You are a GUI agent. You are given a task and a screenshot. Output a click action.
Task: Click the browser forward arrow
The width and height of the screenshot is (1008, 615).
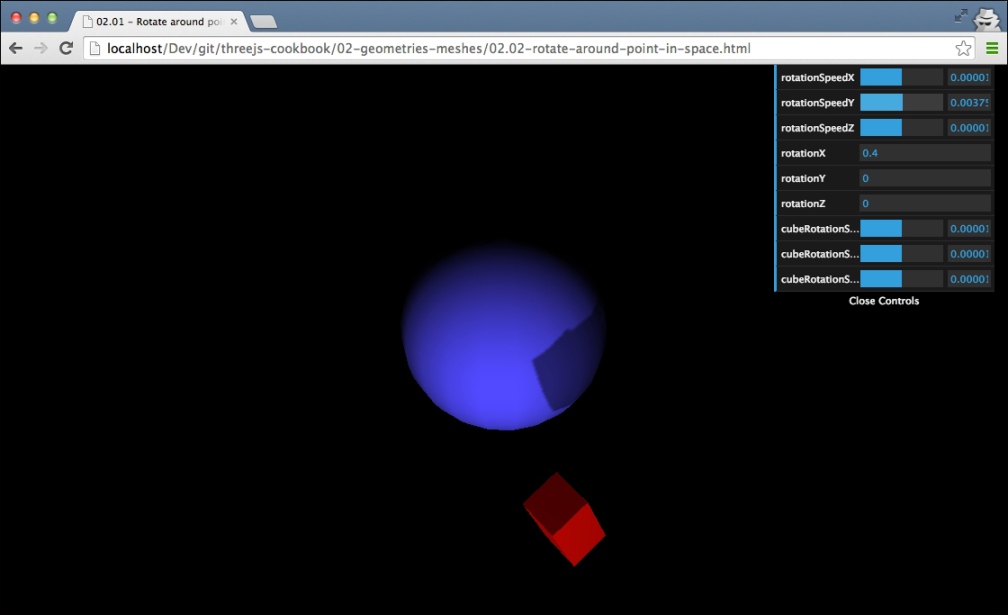40,48
